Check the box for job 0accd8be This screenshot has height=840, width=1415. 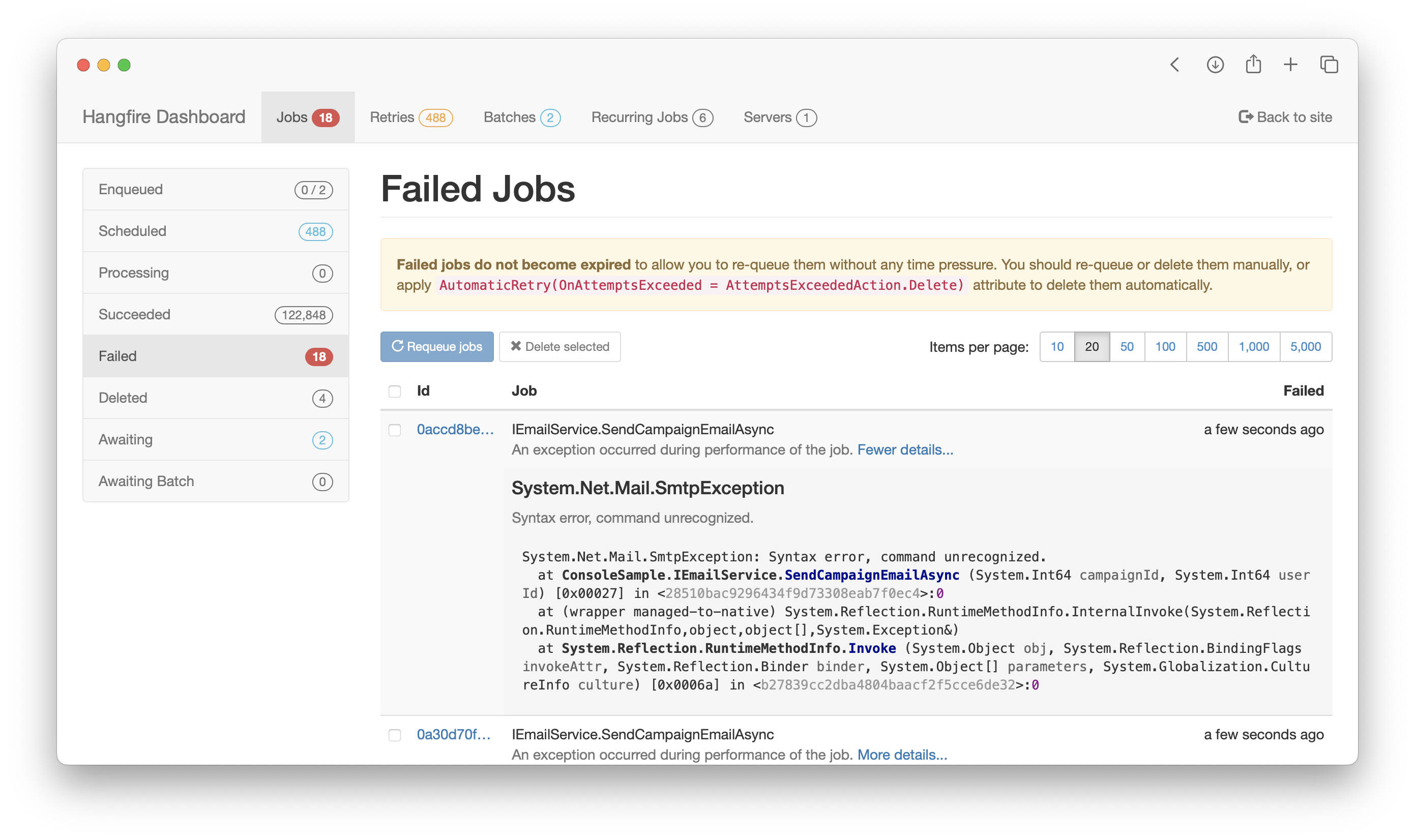[x=395, y=430]
